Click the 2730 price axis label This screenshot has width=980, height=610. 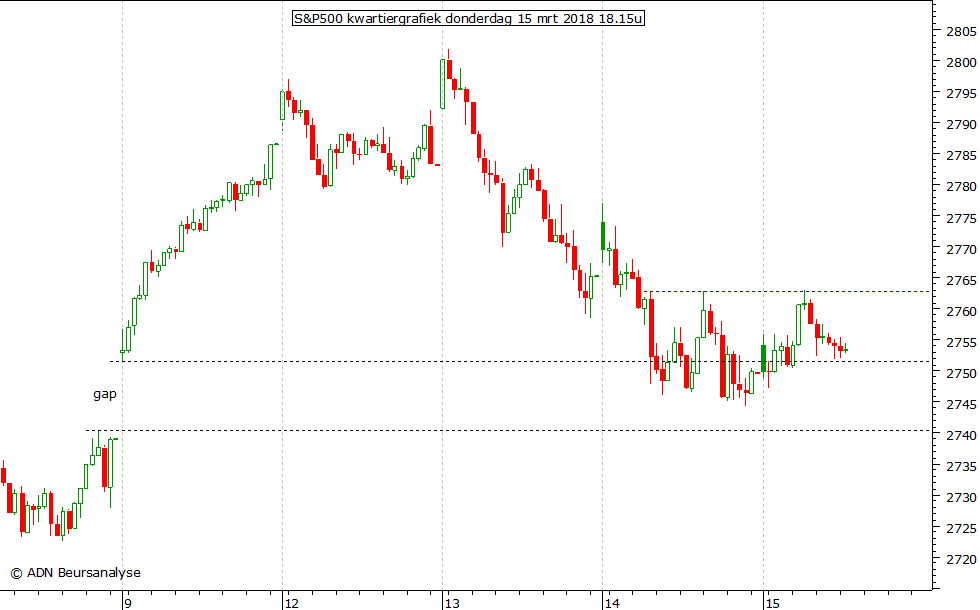click(961, 498)
